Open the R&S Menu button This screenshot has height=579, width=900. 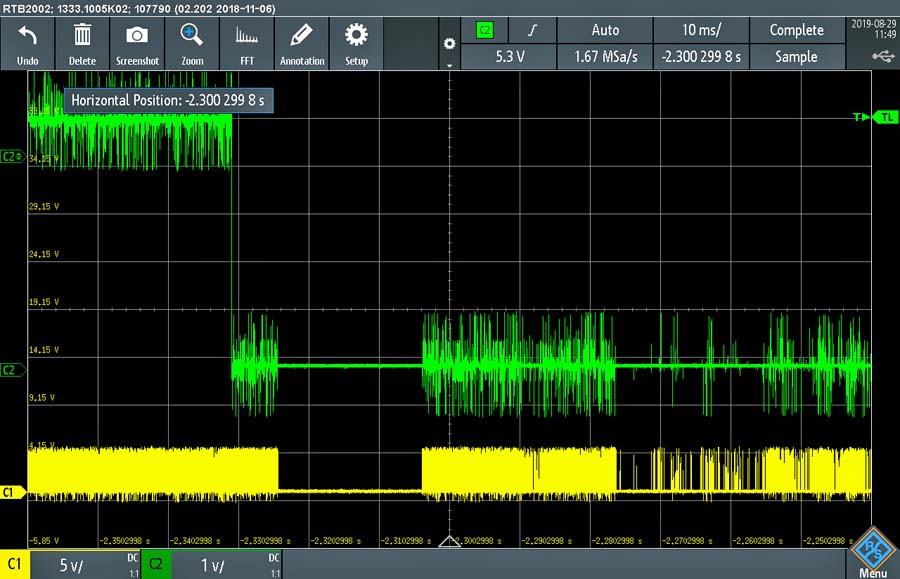coord(873,553)
